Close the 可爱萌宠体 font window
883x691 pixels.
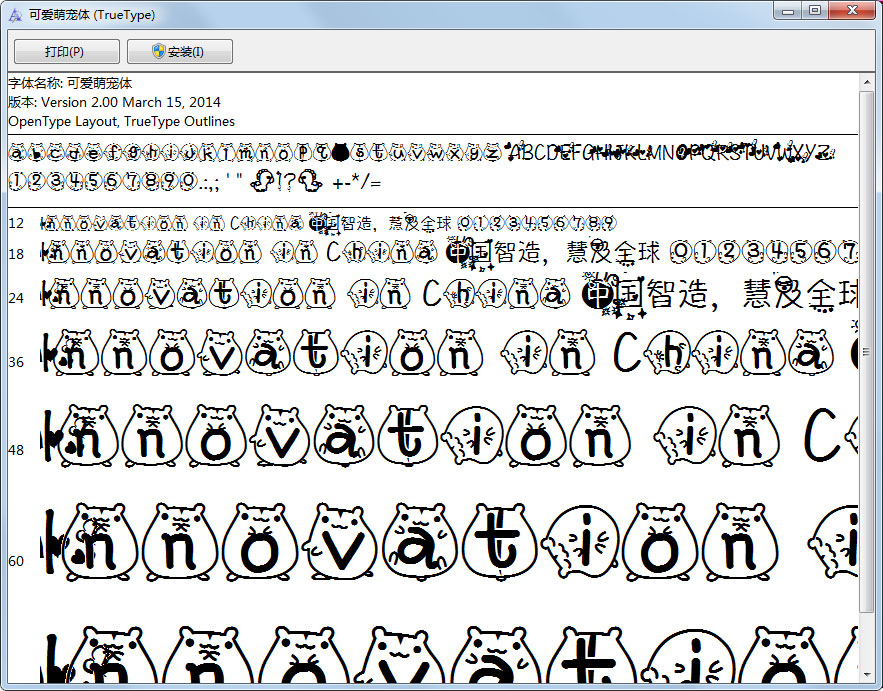pyautogui.click(x=850, y=11)
